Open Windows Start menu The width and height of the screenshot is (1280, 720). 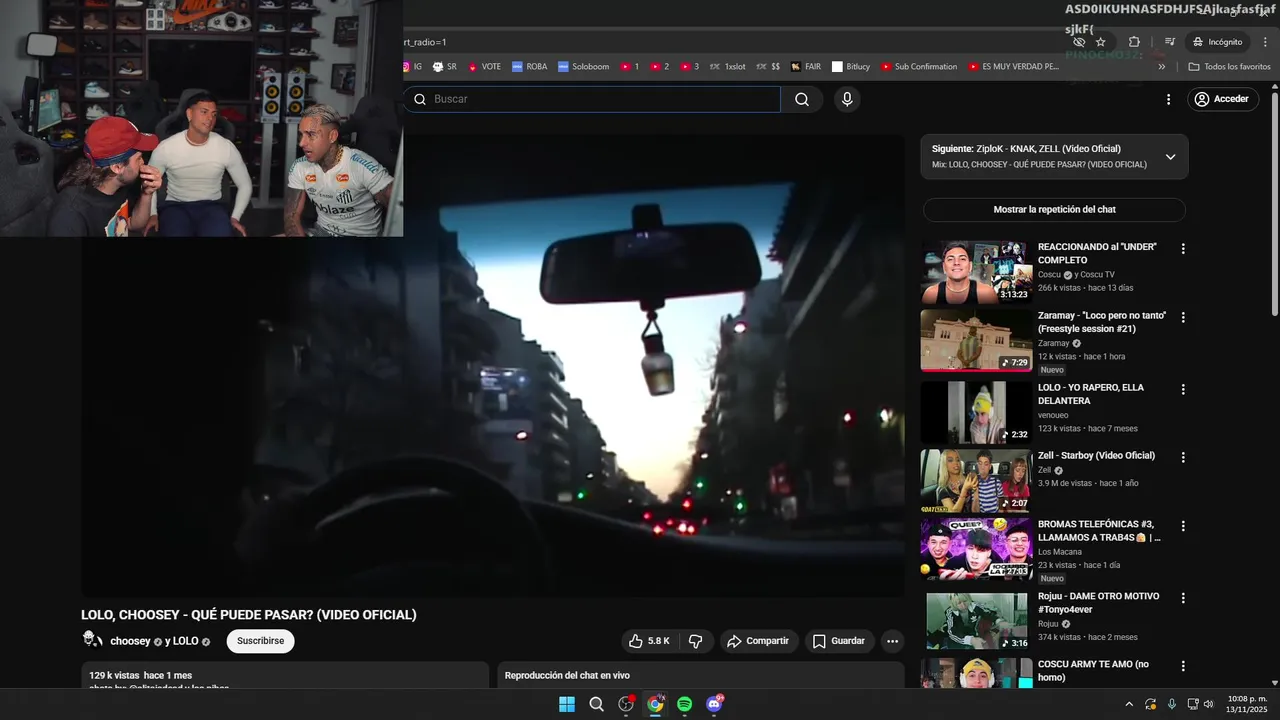(567, 704)
